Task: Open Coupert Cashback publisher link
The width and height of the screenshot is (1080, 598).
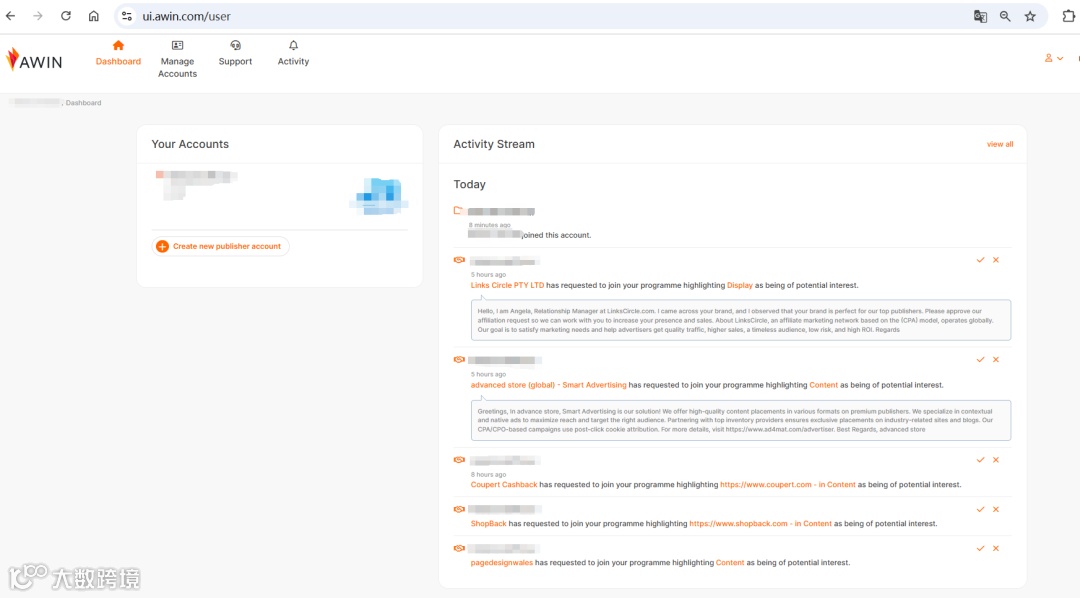Action: pyautogui.click(x=503, y=485)
